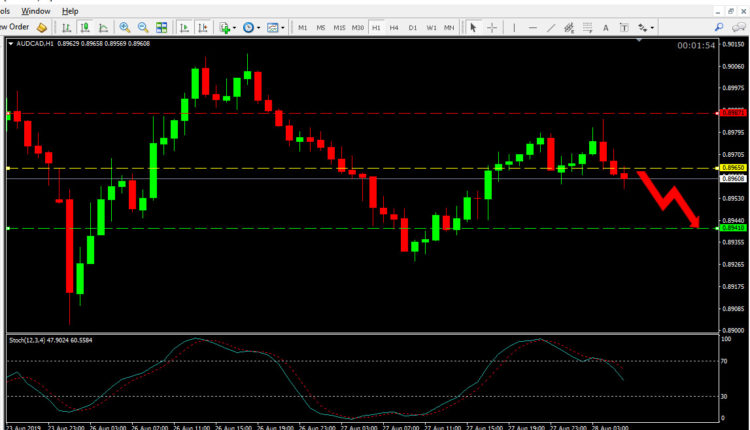This screenshot has height=430, width=750.
Task: Restore down the chart window
Action: click(730, 11)
